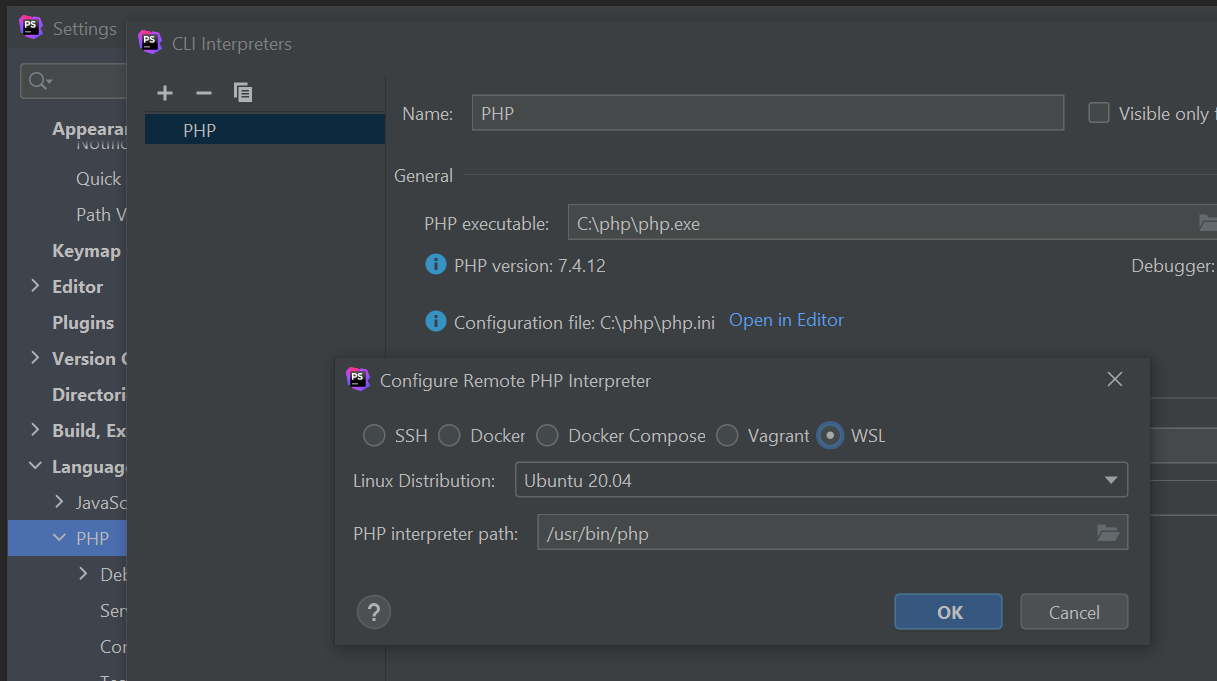
Task: Click the PHP version info icon
Action: tap(435, 264)
